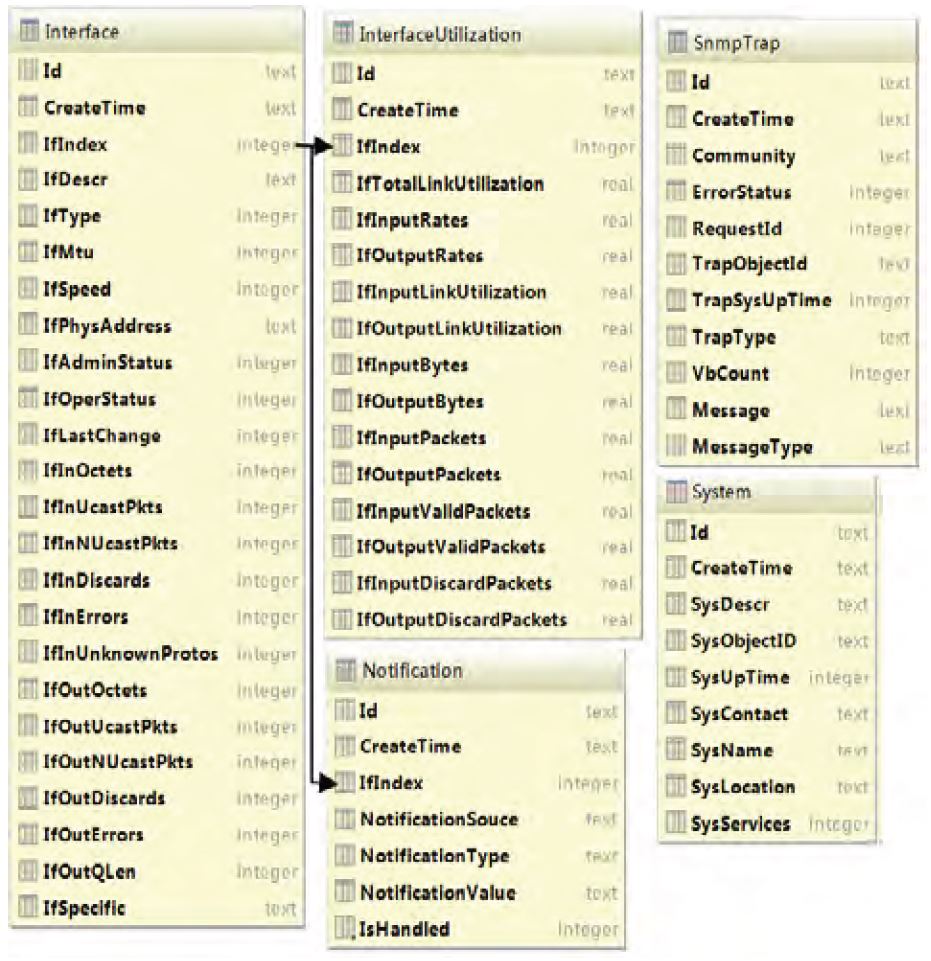Click the Notification table header icon
Viewport: 931px width, 961px height.
pyautogui.click(x=346, y=670)
